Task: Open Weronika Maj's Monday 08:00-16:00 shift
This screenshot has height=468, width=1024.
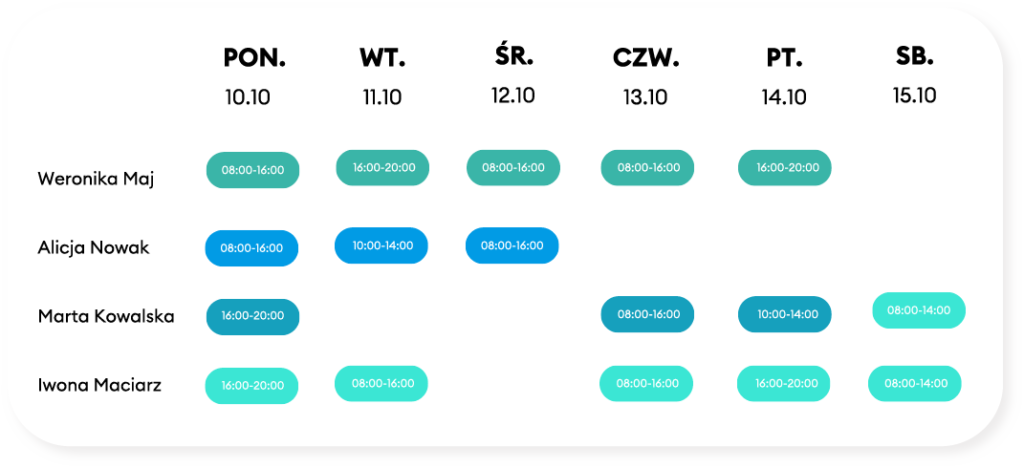Action: click(x=253, y=170)
